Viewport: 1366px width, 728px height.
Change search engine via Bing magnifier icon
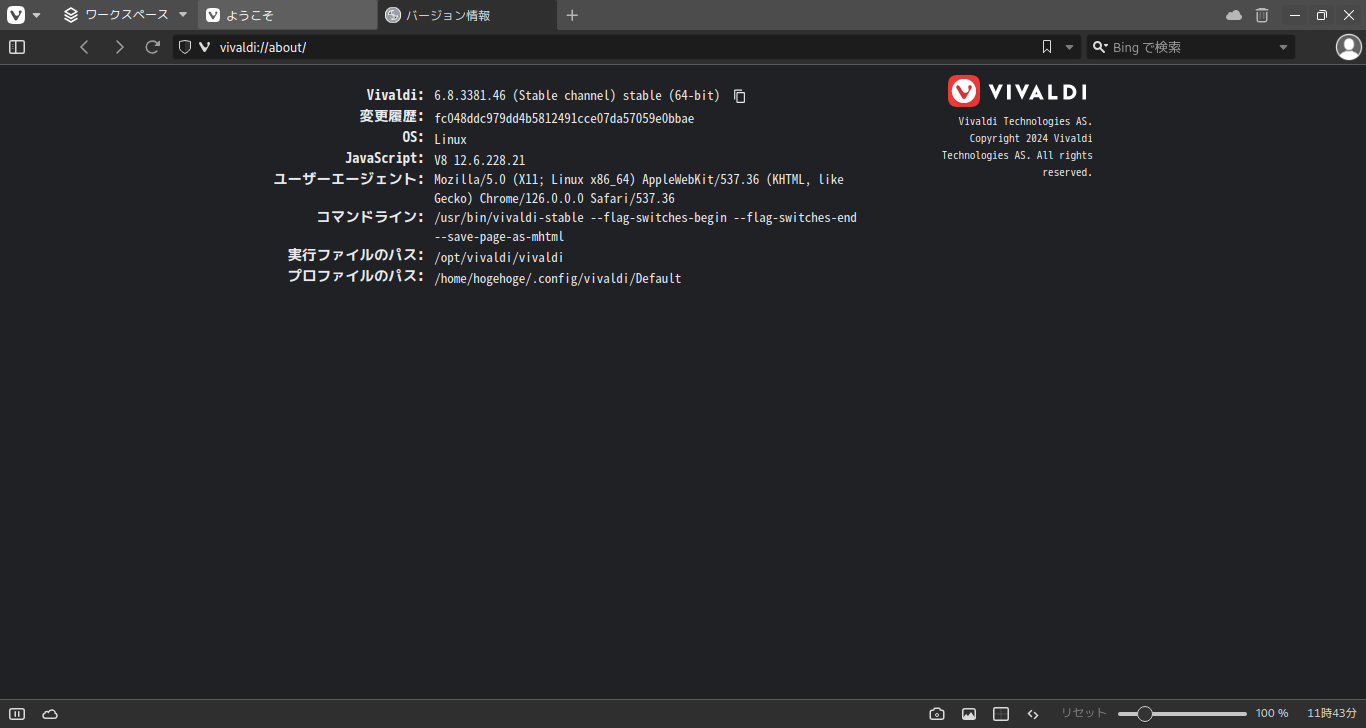click(x=1100, y=47)
